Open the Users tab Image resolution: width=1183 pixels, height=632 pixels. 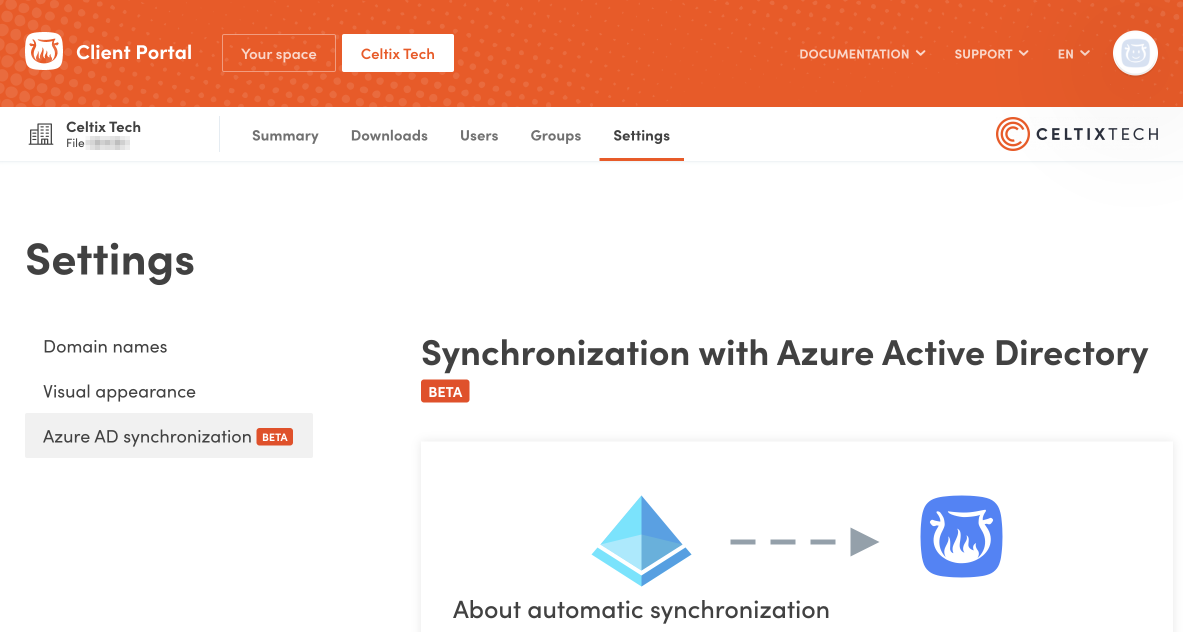pos(479,136)
